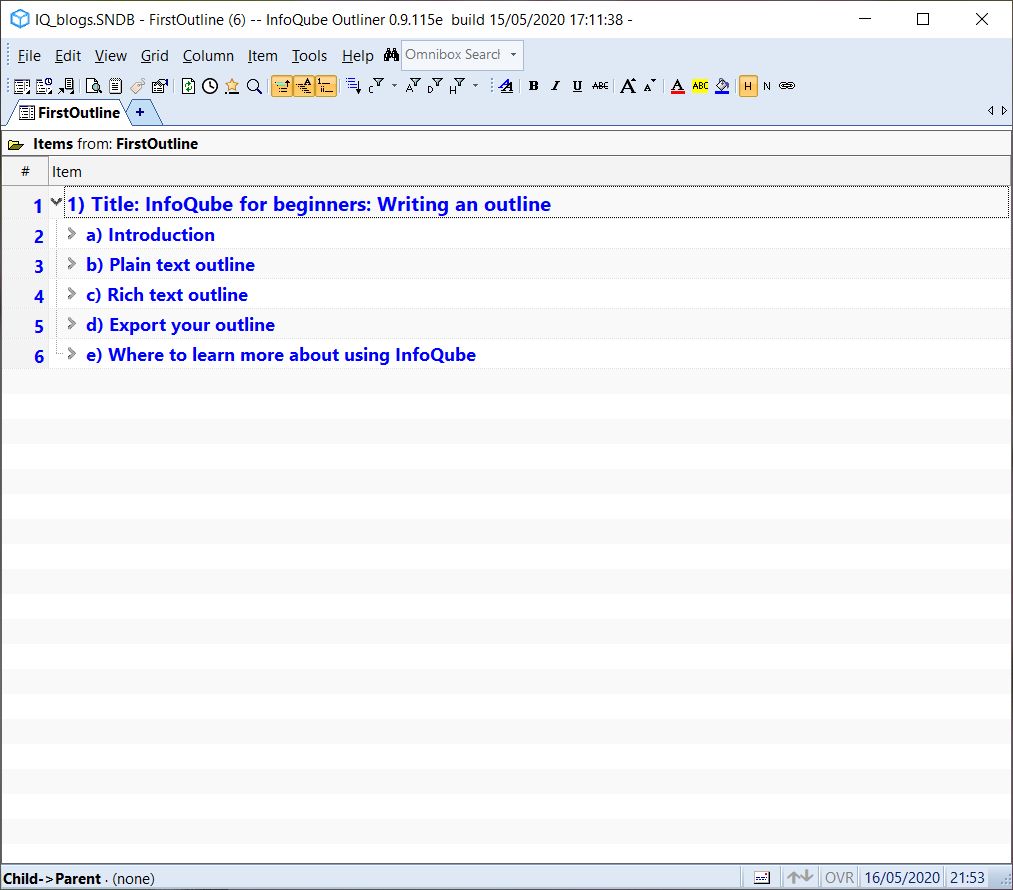This screenshot has width=1013, height=890.
Task: Click the magnifying glass search icon
Action: click(255, 86)
